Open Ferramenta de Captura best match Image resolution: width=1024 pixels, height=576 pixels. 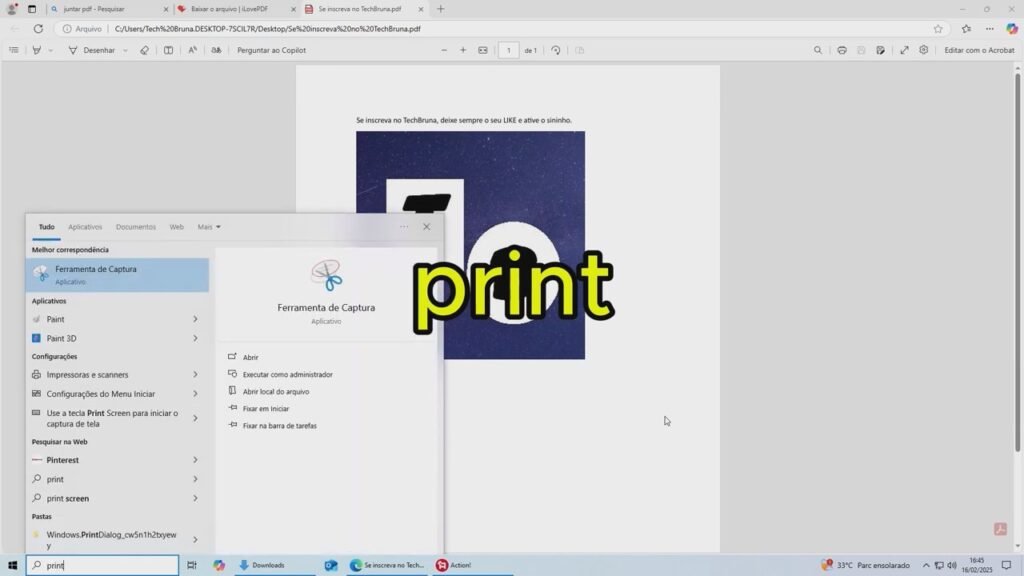[118, 274]
